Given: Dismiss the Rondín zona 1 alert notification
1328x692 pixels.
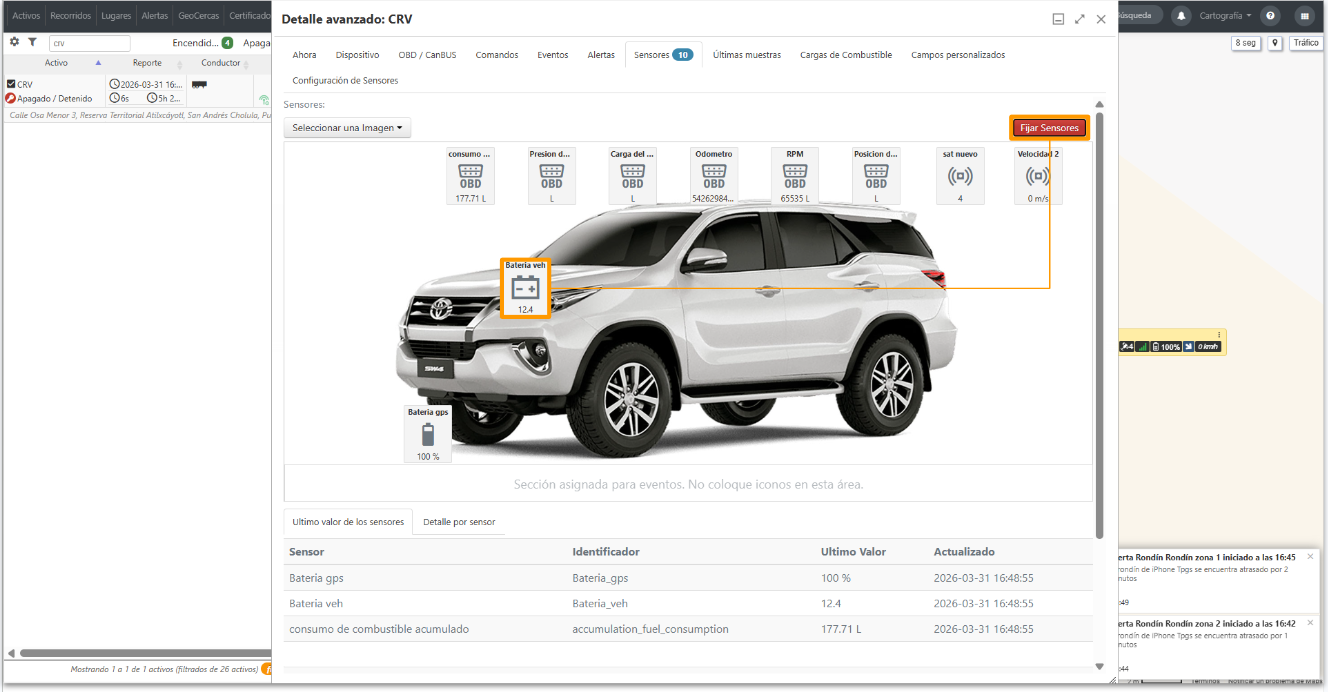Looking at the screenshot, I should [x=1311, y=556].
